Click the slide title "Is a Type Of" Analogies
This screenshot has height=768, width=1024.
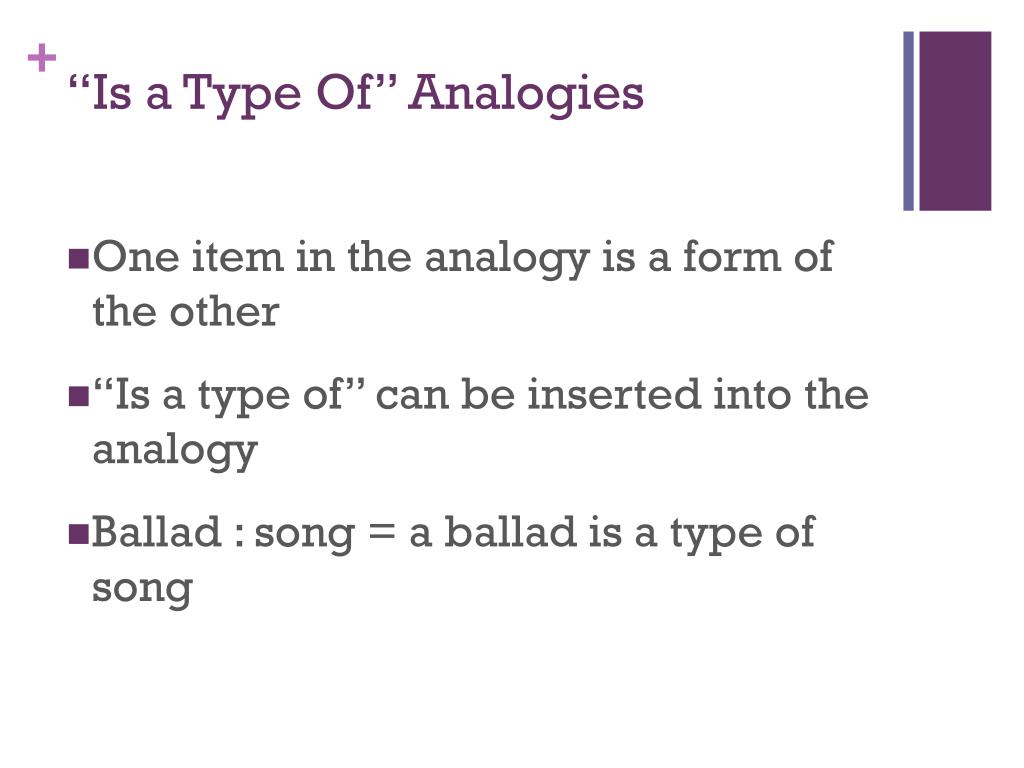point(356,93)
